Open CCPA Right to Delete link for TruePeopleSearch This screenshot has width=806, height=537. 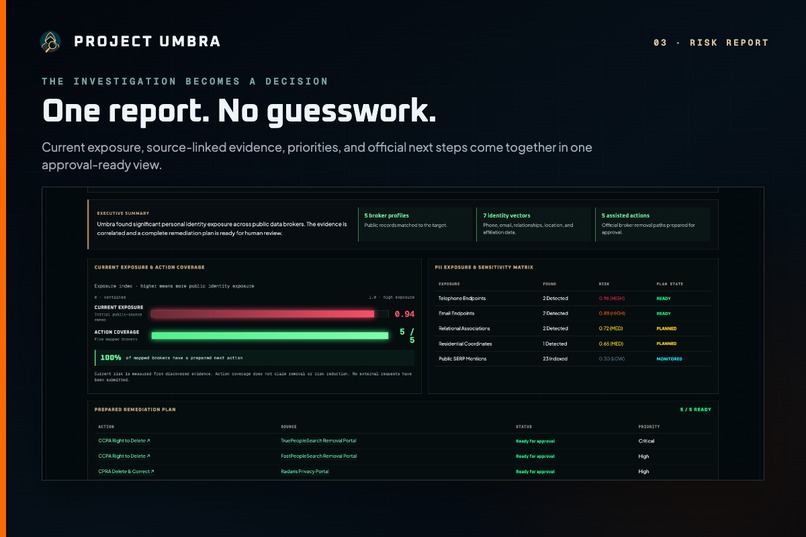click(x=124, y=441)
